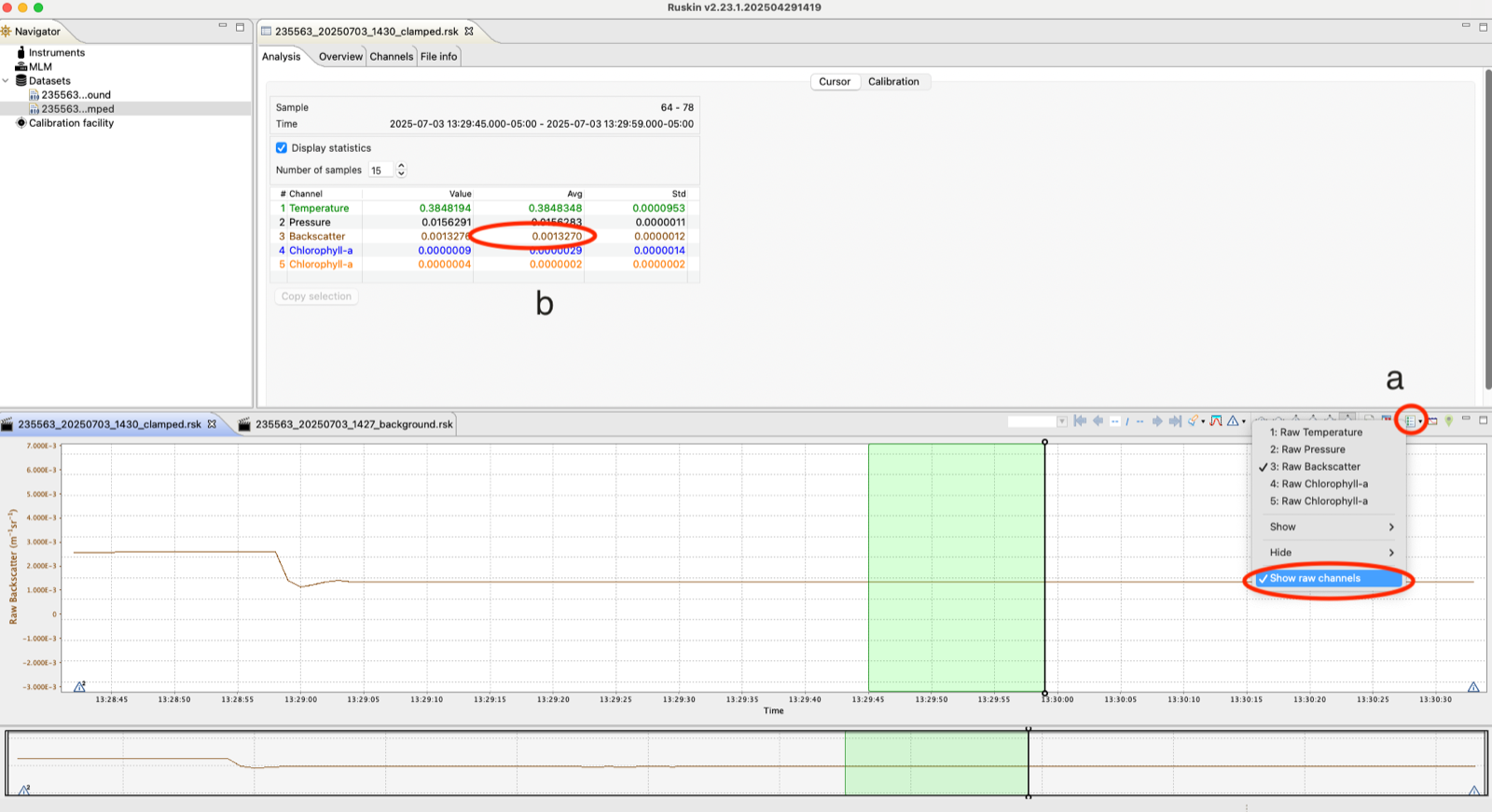Click the calendar icon beside channel list

1432,421
